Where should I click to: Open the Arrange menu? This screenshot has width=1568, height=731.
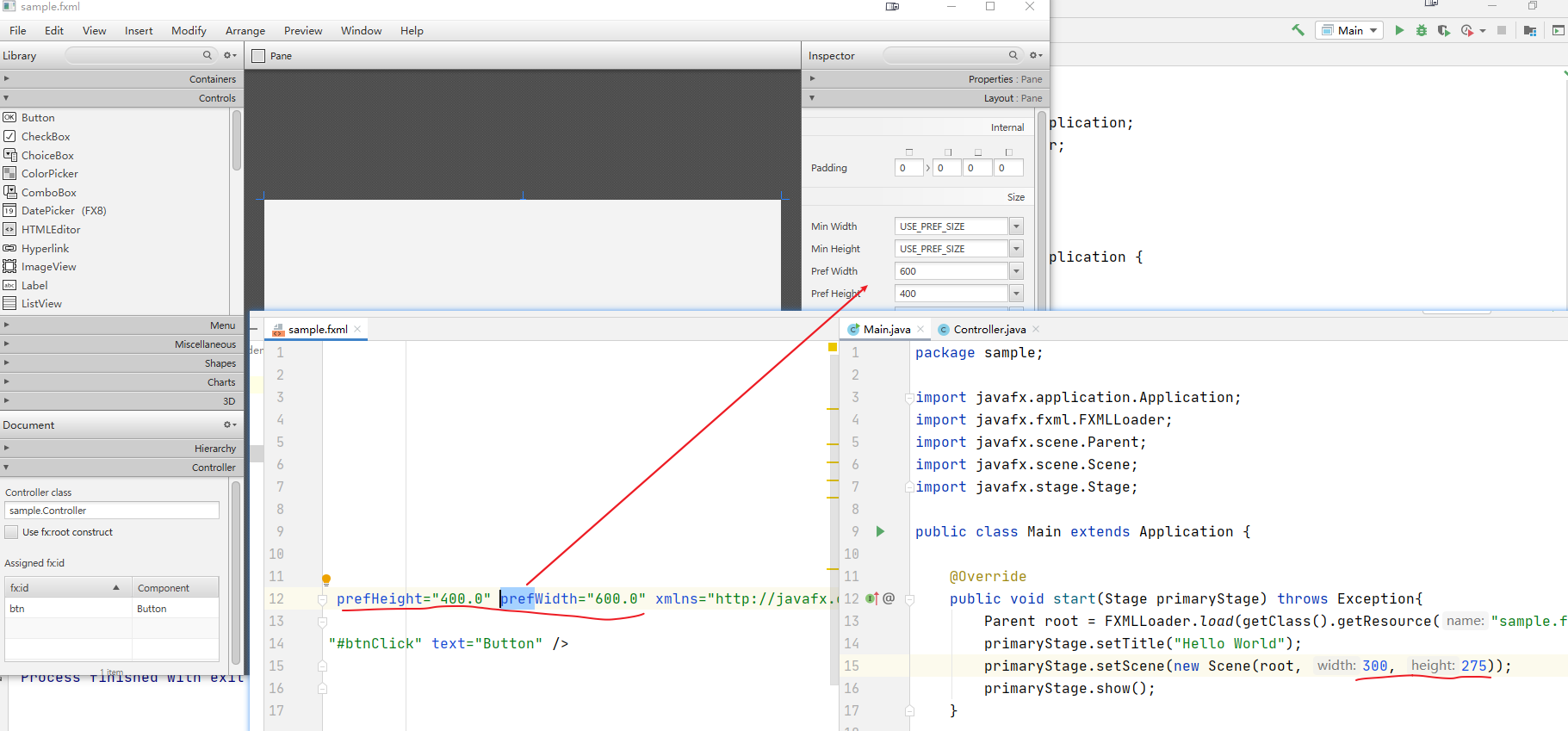pyautogui.click(x=245, y=31)
